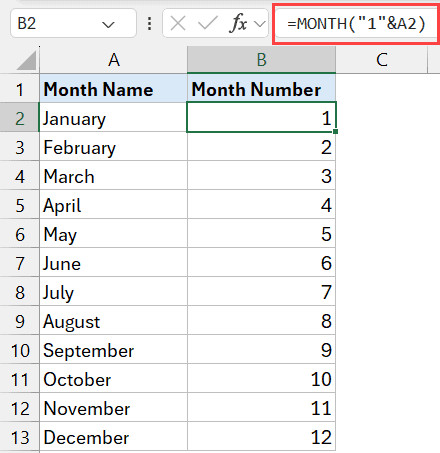Click the "Month Name" header cell

pyautogui.click(x=113, y=88)
